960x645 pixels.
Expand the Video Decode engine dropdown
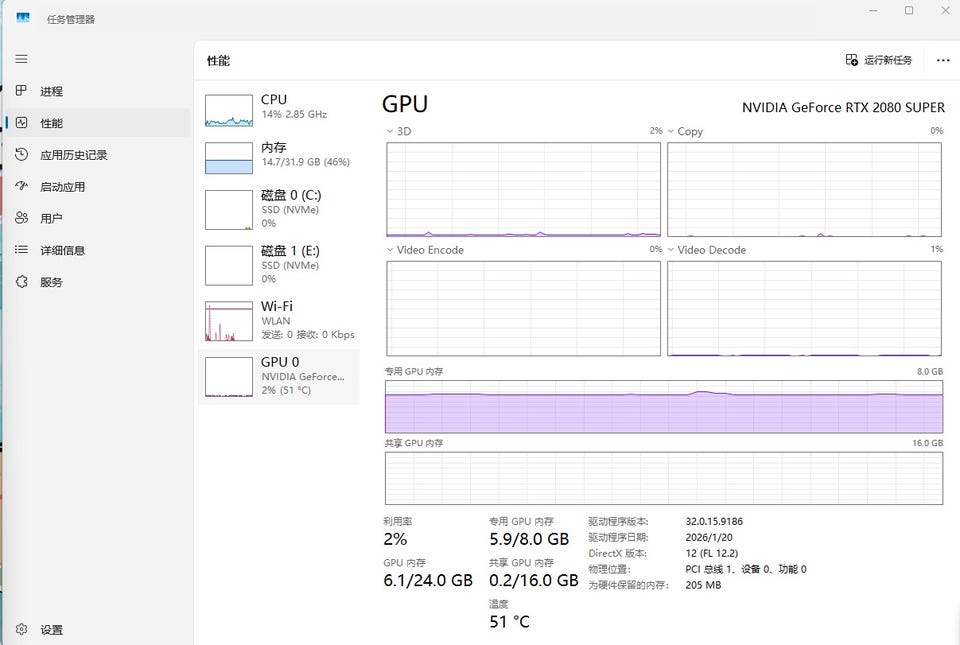(x=671, y=250)
